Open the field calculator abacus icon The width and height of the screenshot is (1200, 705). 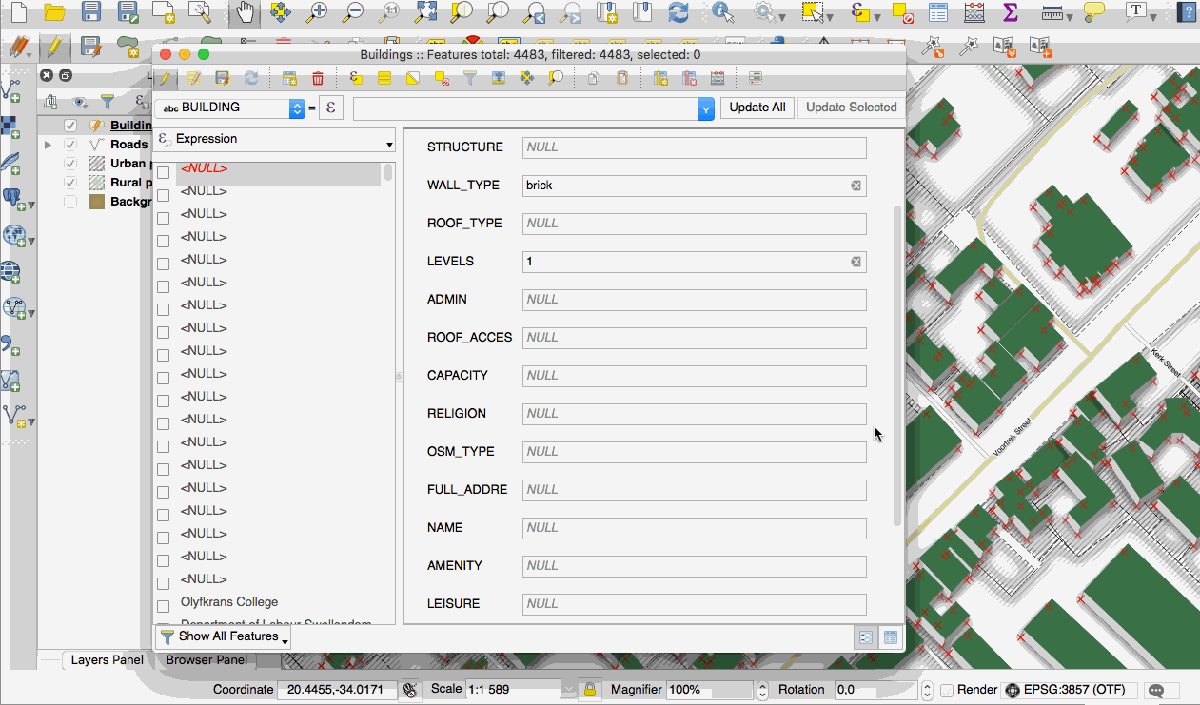974,13
